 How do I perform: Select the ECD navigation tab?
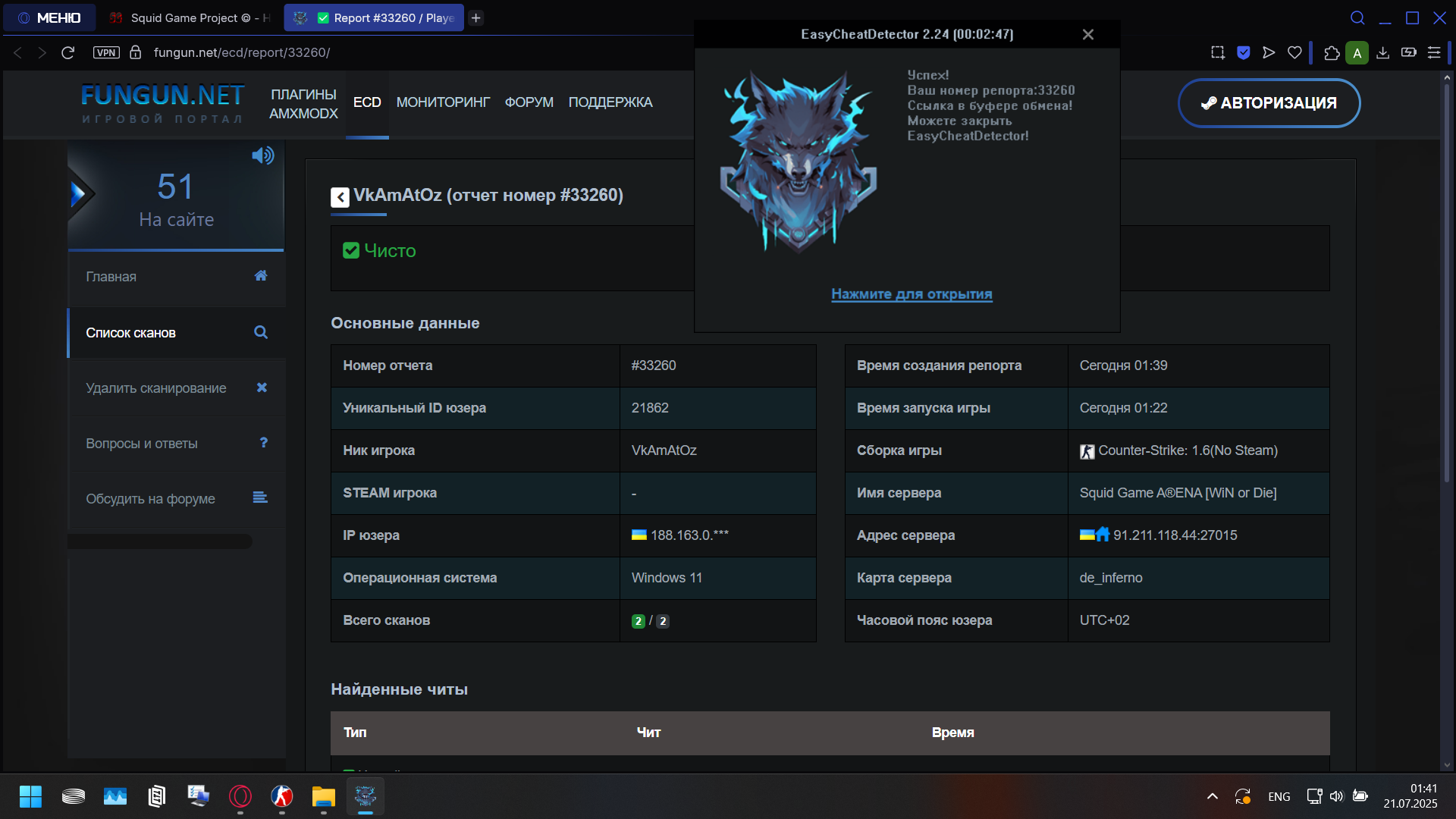click(367, 102)
